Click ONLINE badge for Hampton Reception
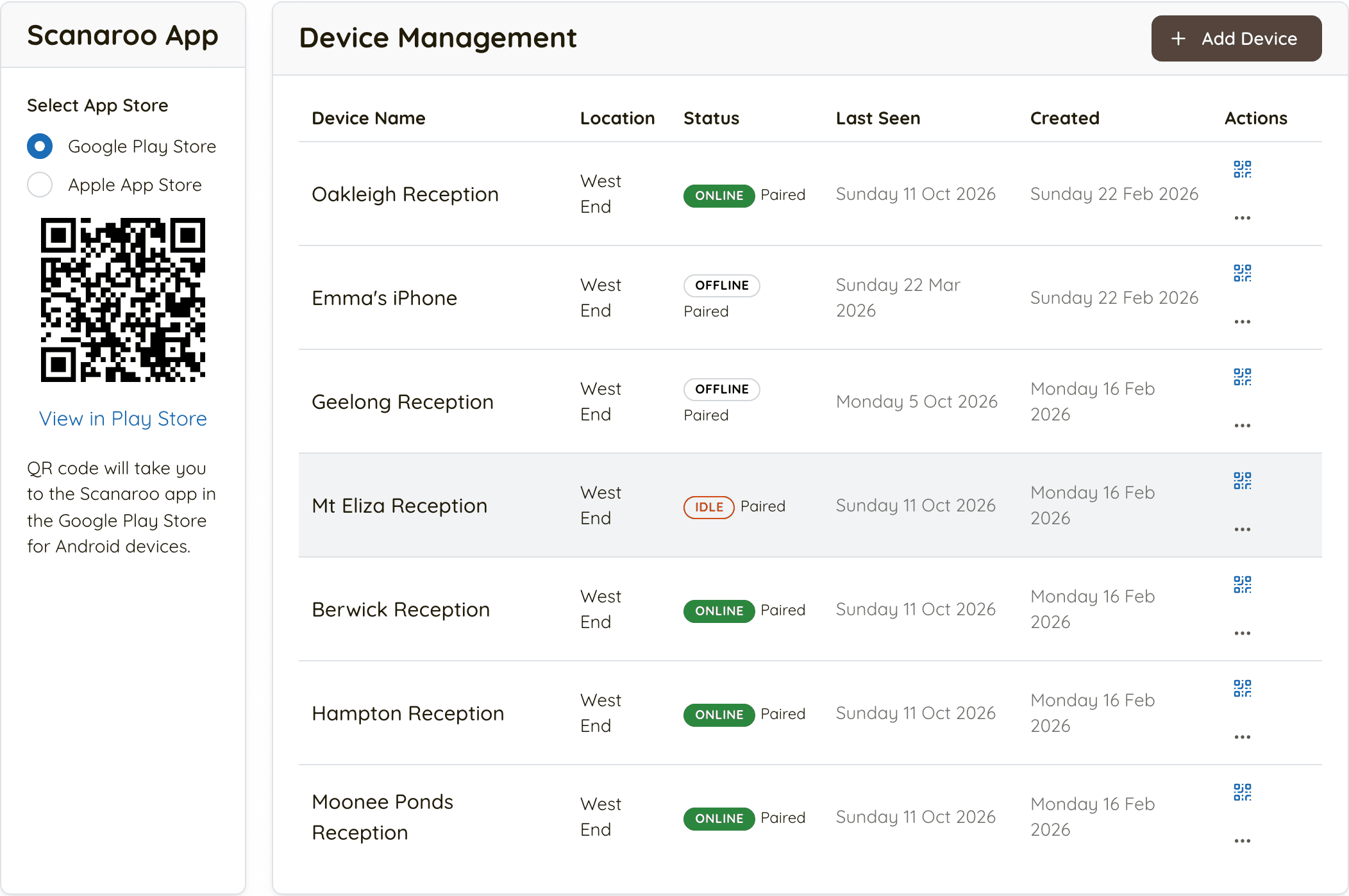The width and height of the screenshot is (1349, 896). pyautogui.click(x=719, y=715)
